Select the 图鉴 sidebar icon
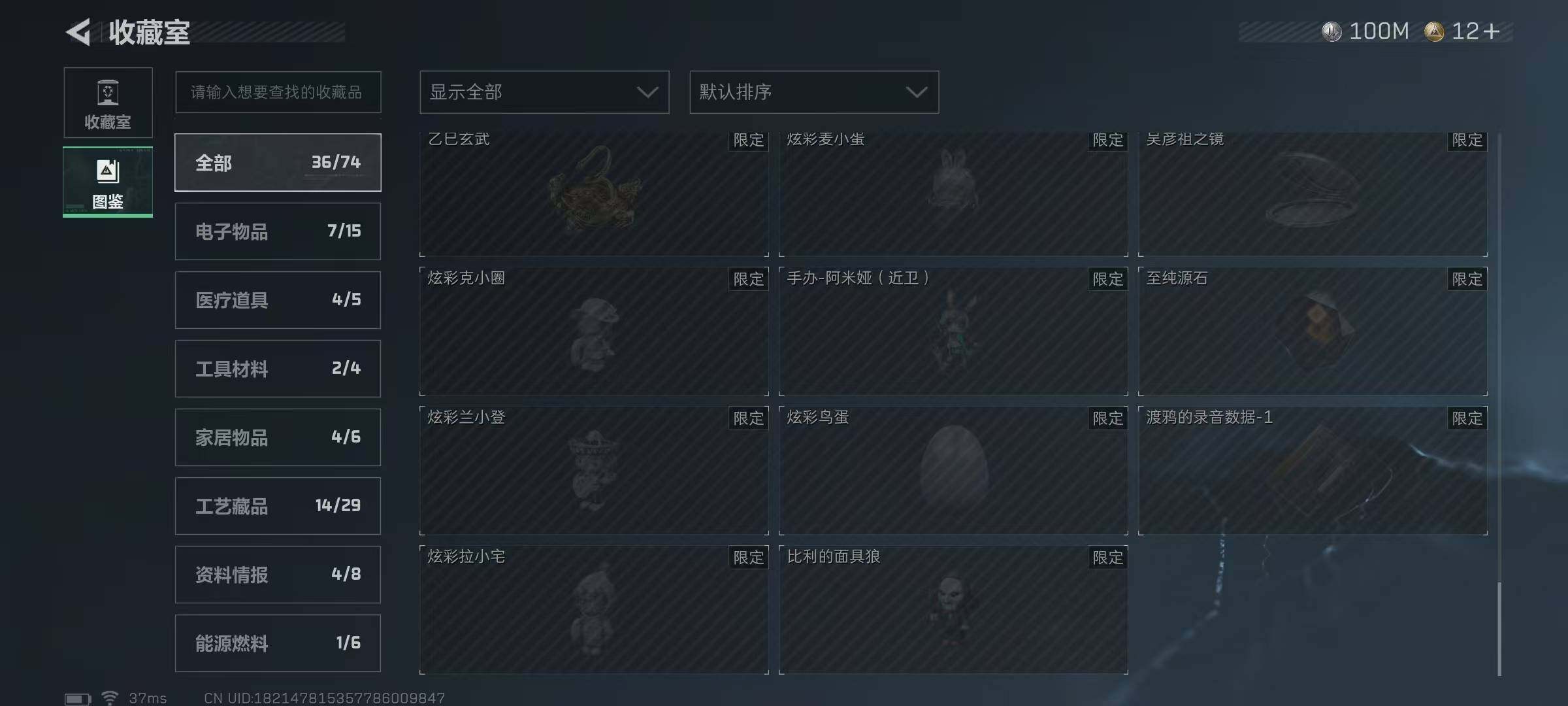1568x706 pixels. (x=108, y=182)
